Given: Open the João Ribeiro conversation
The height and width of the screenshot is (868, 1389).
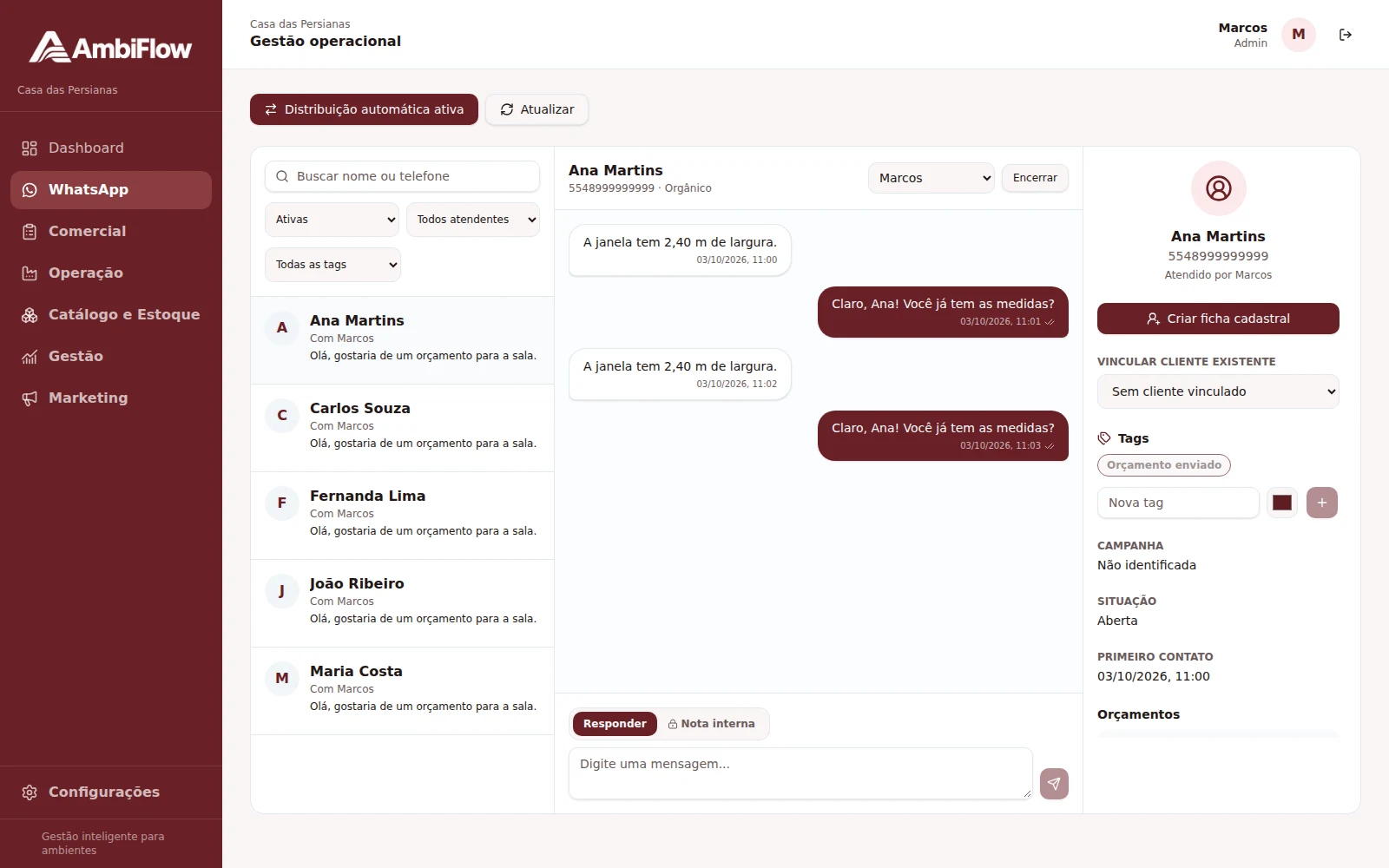Looking at the screenshot, I should [402, 603].
